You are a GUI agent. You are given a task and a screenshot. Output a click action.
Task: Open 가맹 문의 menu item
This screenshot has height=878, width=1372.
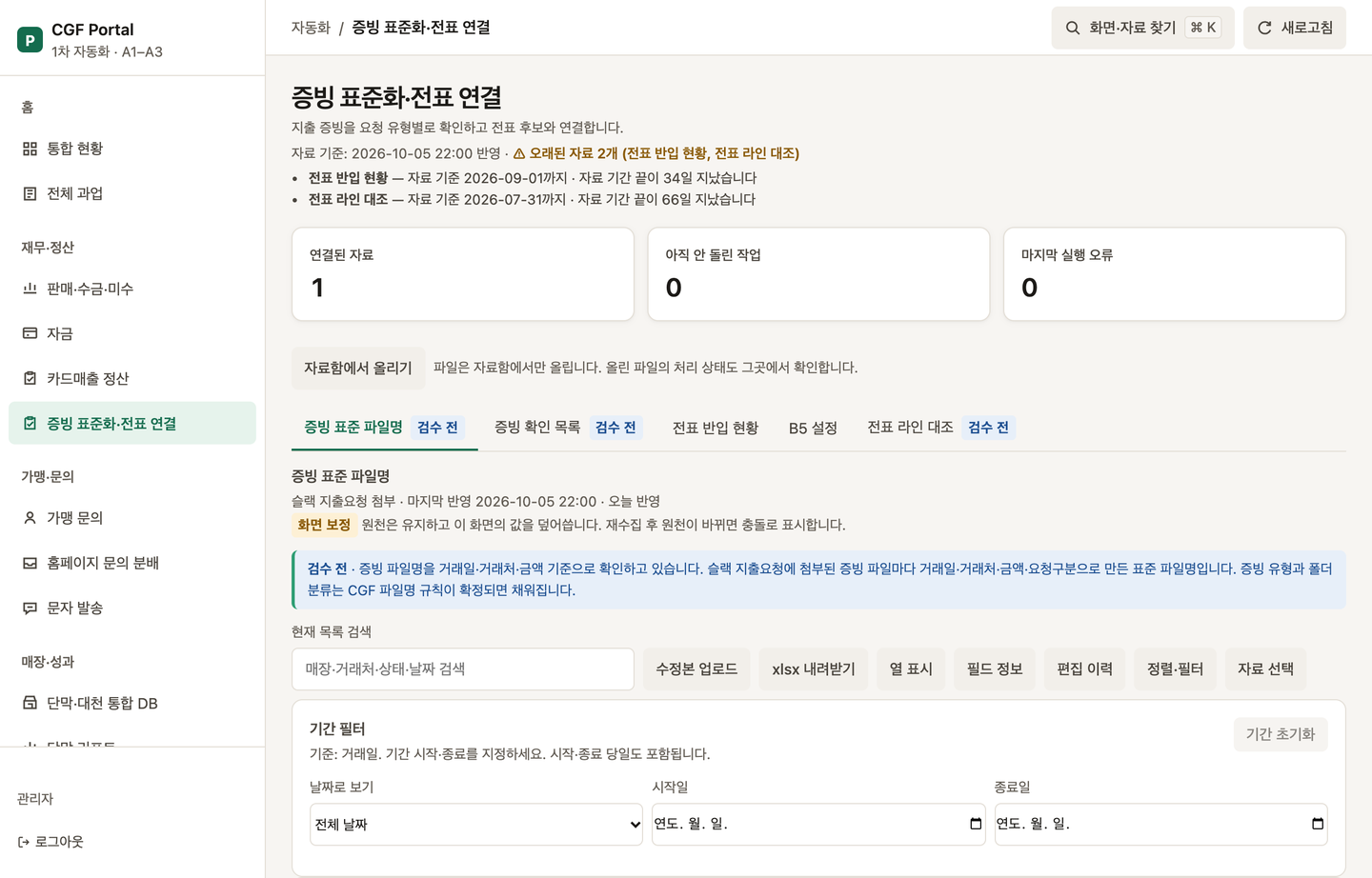tap(132, 518)
